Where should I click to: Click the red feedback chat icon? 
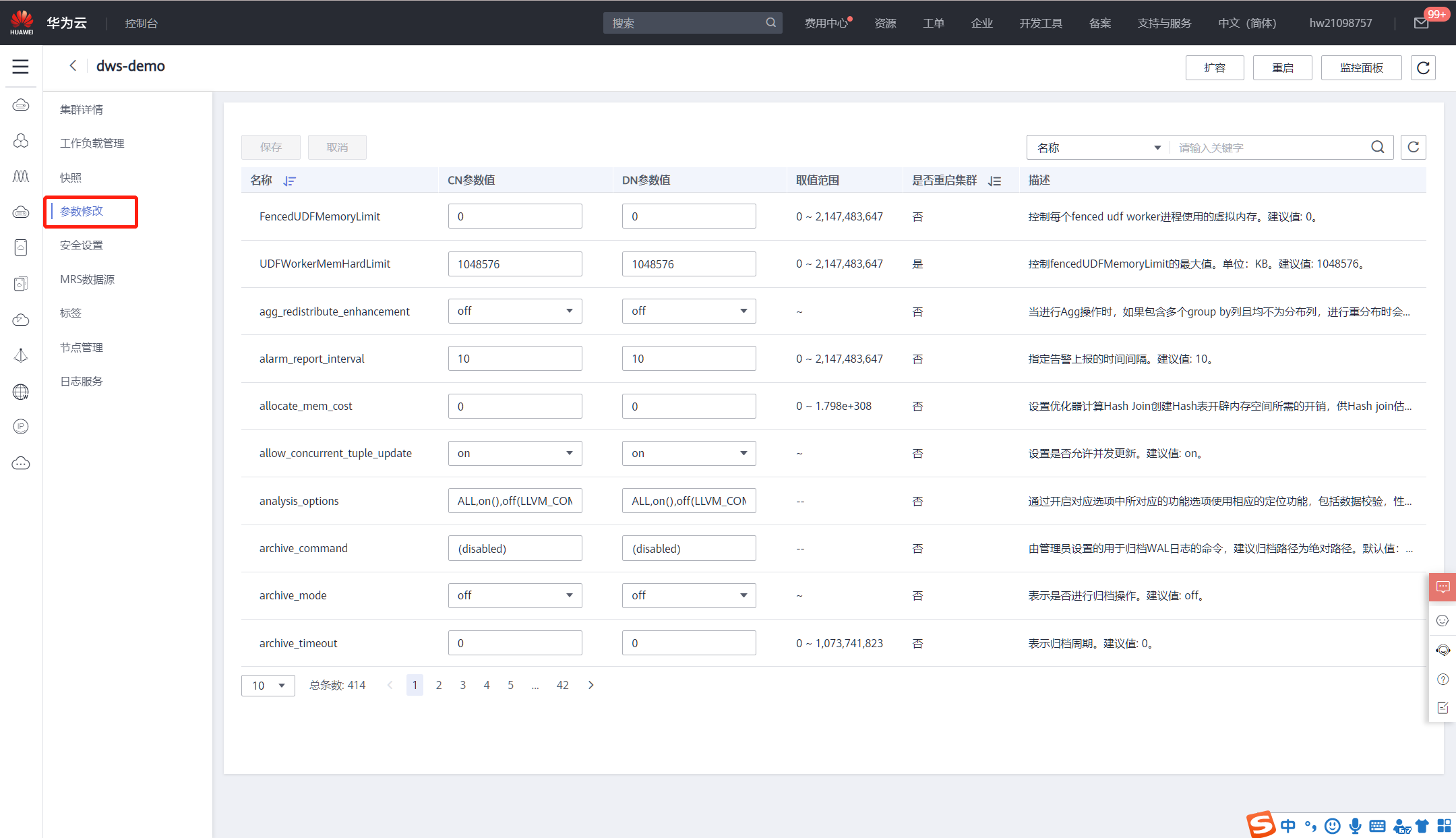pyautogui.click(x=1443, y=587)
